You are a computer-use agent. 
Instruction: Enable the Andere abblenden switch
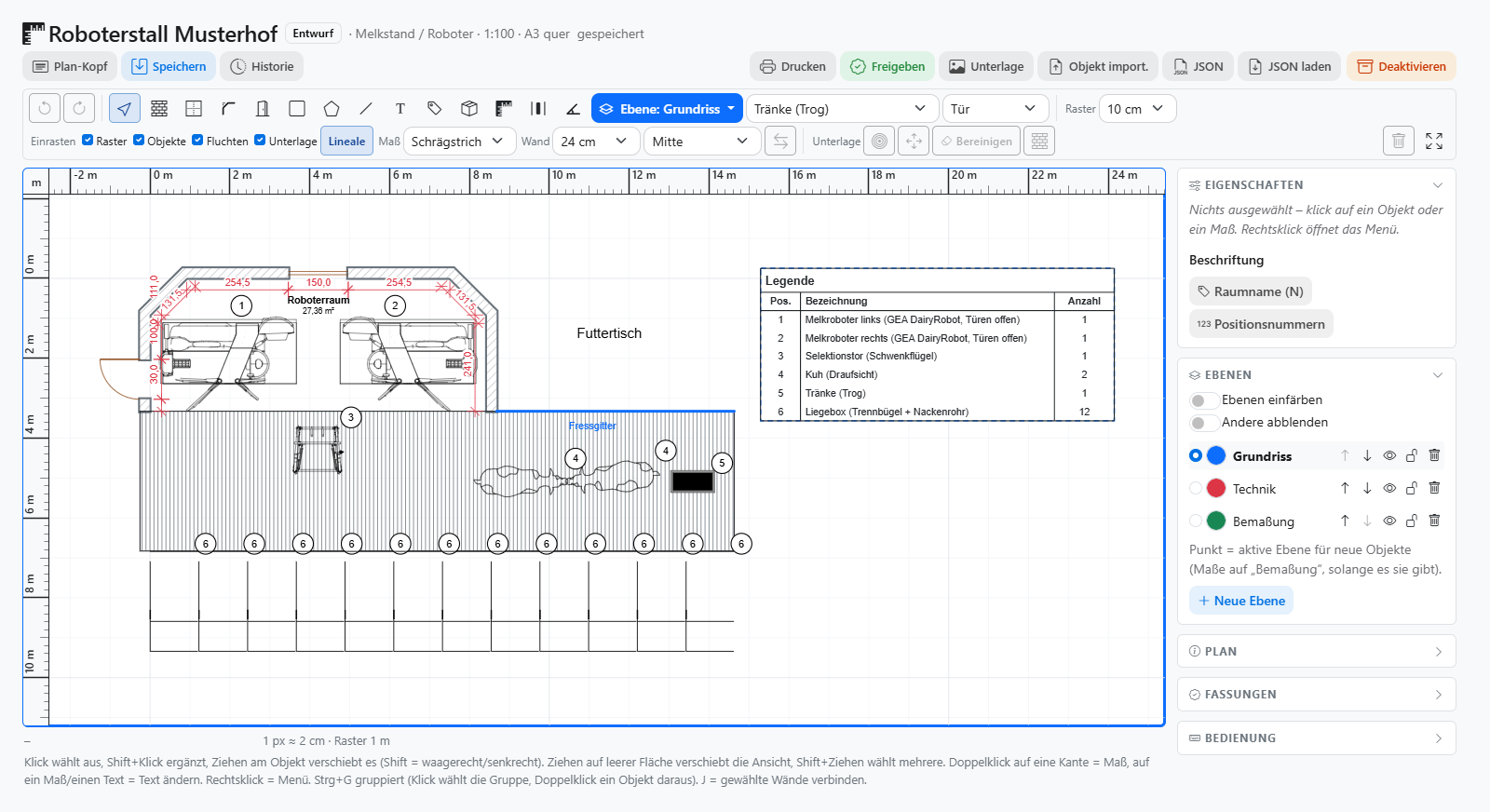pos(1204,423)
